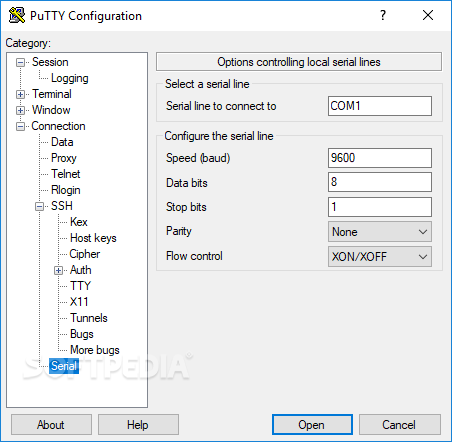Open the X11 settings page
The height and width of the screenshot is (442, 452).
pyautogui.click(x=79, y=302)
